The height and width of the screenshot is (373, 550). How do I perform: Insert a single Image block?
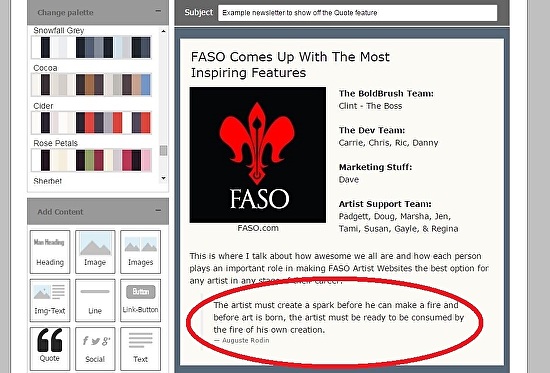pyautogui.click(x=95, y=252)
